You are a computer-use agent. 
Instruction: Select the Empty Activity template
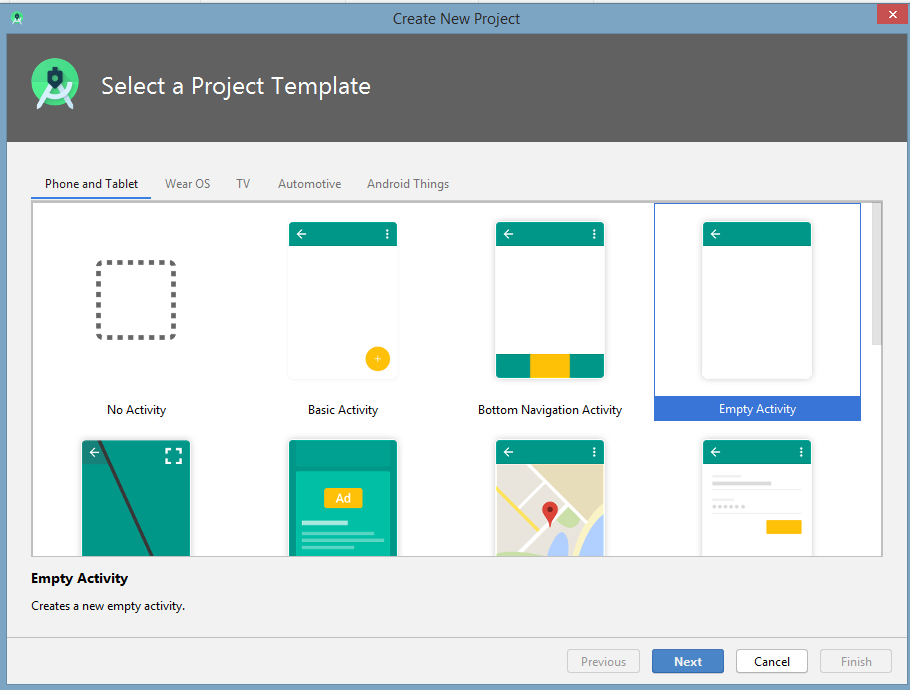[x=756, y=300]
